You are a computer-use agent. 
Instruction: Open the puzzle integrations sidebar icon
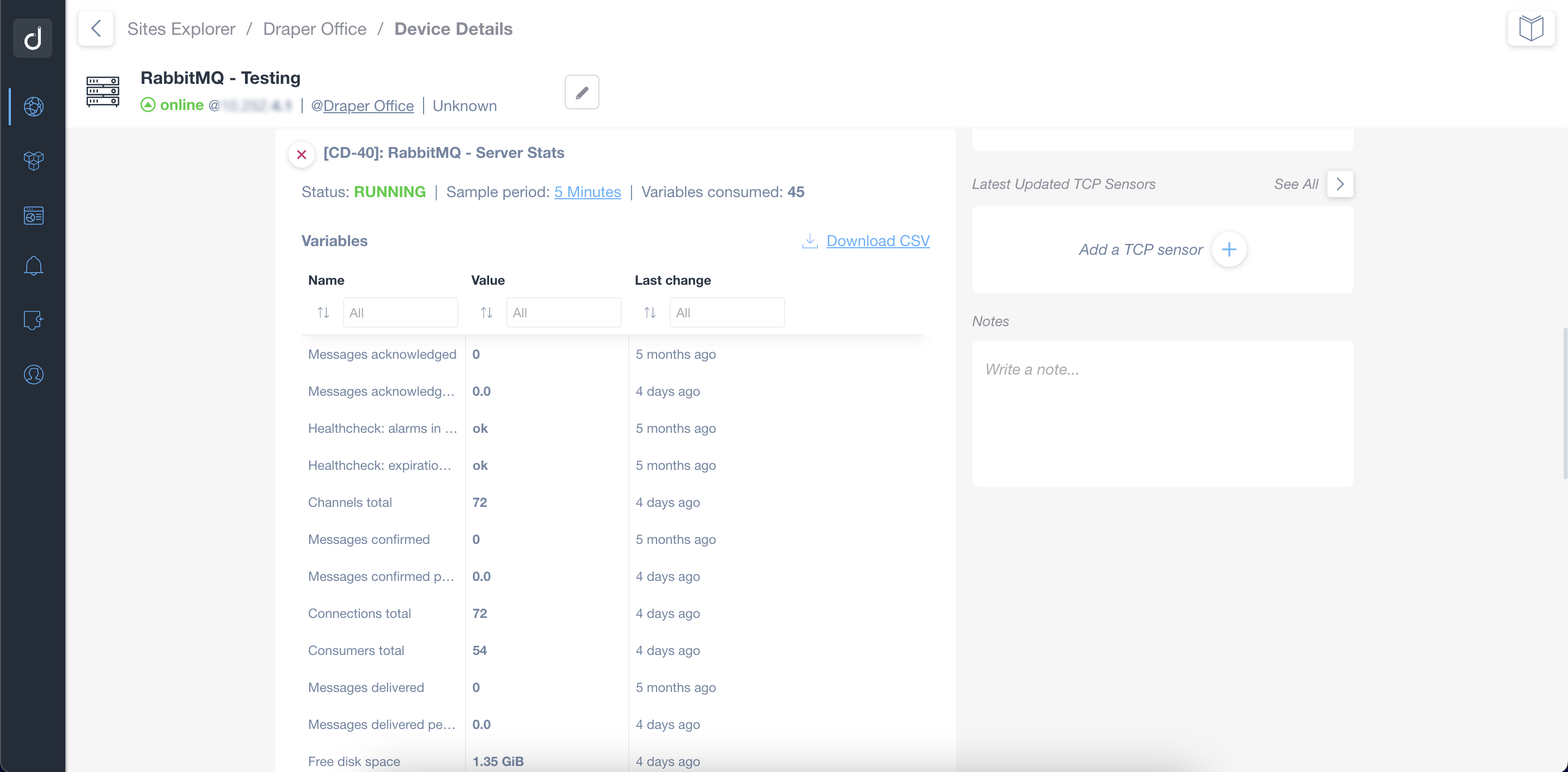click(33, 320)
